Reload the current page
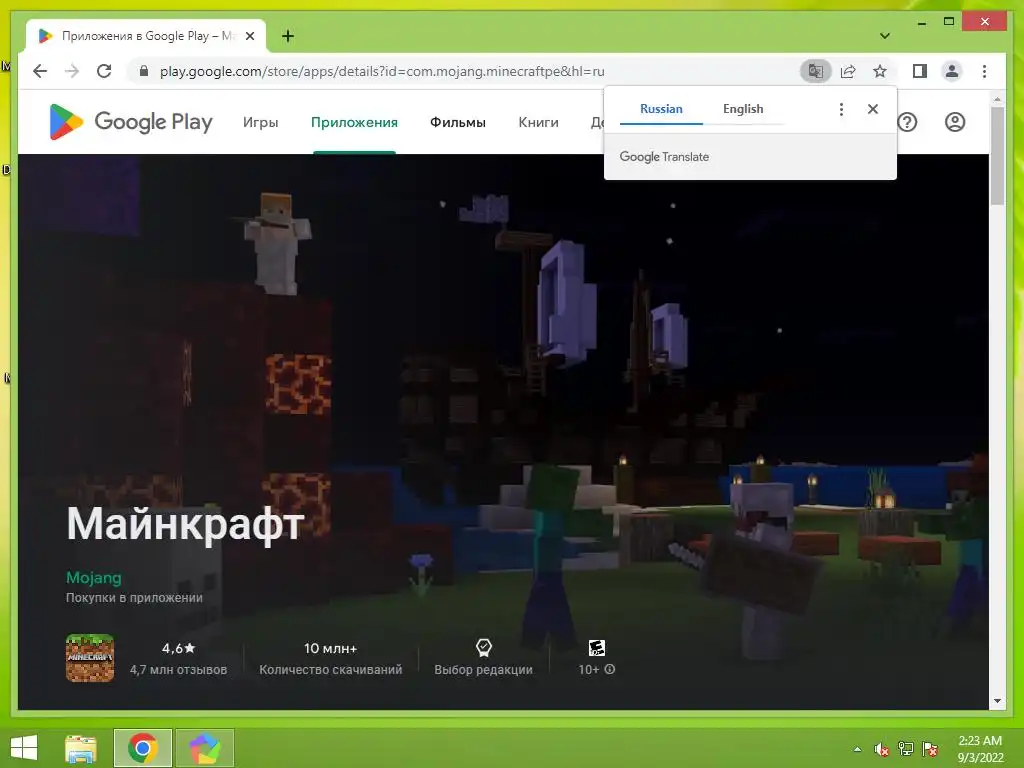The width and height of the screenshot is (1024, 768). [x=104, y=71]
